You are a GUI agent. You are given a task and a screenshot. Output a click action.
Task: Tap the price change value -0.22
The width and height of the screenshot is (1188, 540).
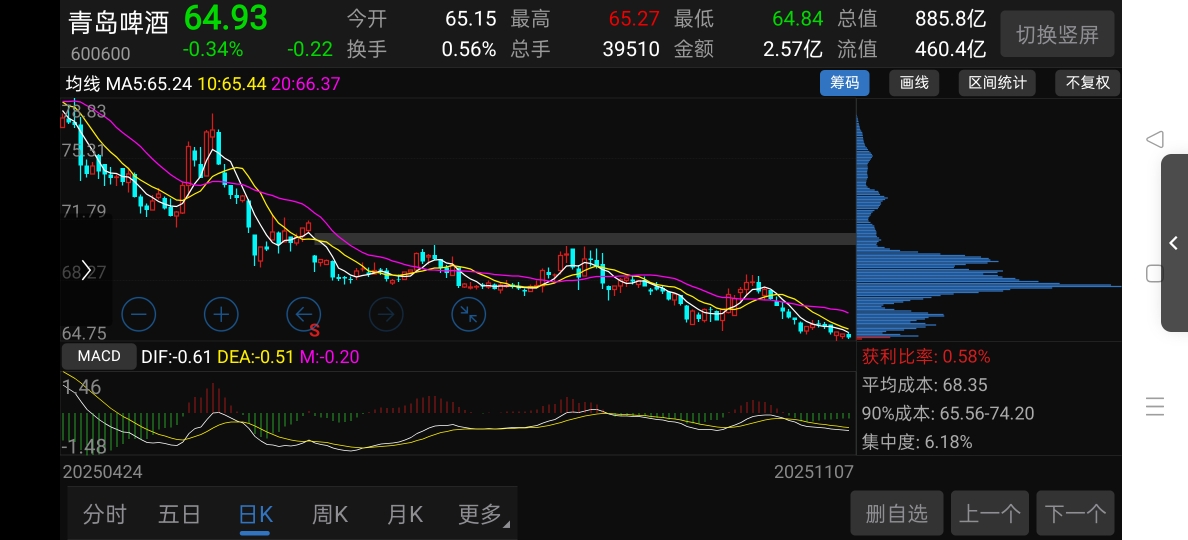pyautogui.click(x=310, y=49)
